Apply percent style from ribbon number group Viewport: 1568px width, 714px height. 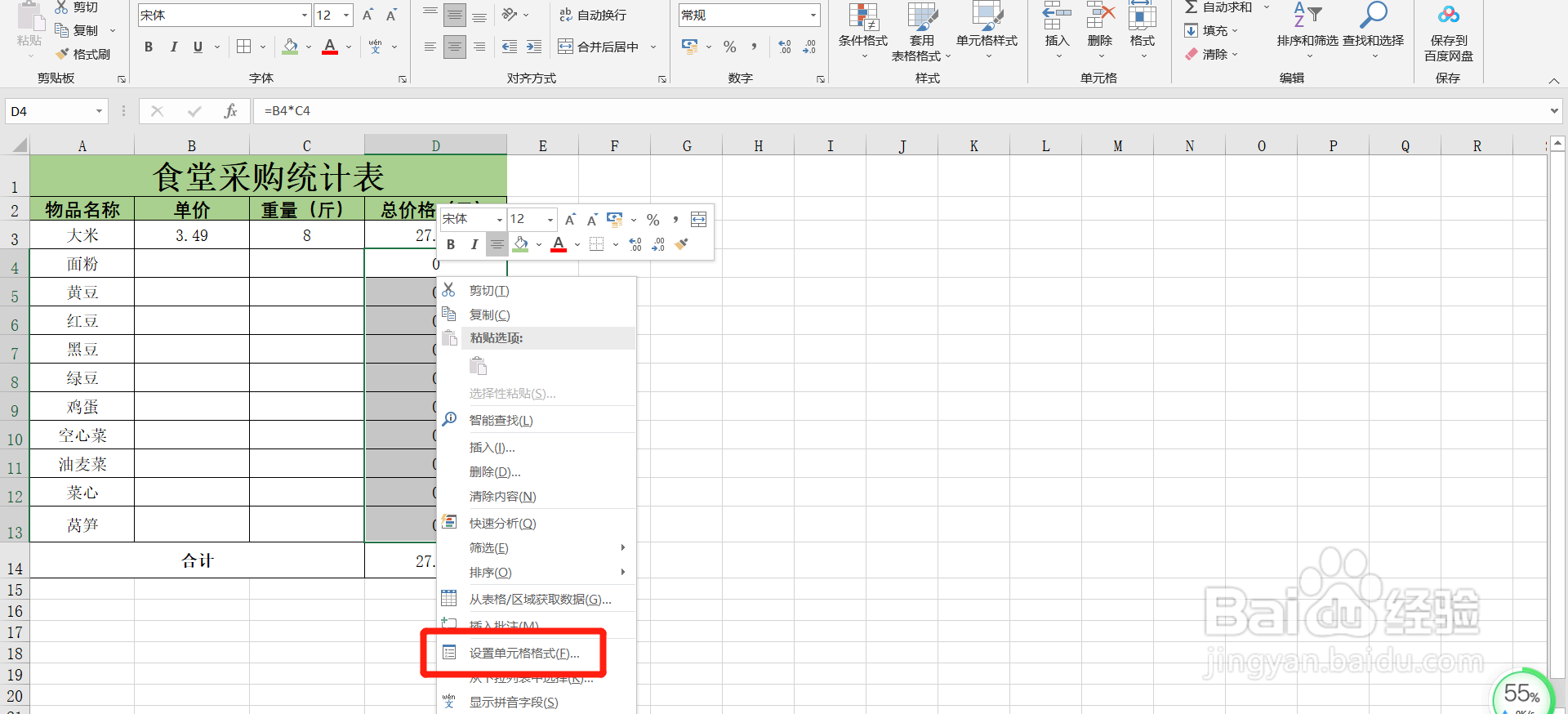pos(730,47)
